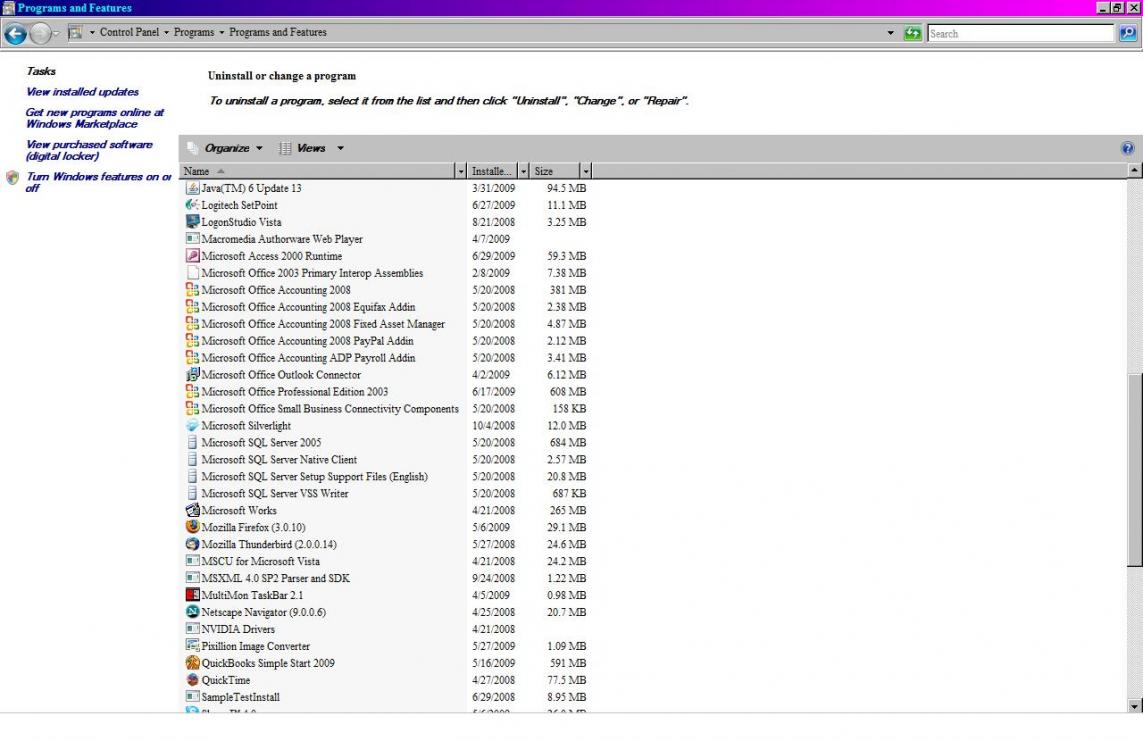Select Microsoft Office Accounting ADP Payroll Addin

386,358
